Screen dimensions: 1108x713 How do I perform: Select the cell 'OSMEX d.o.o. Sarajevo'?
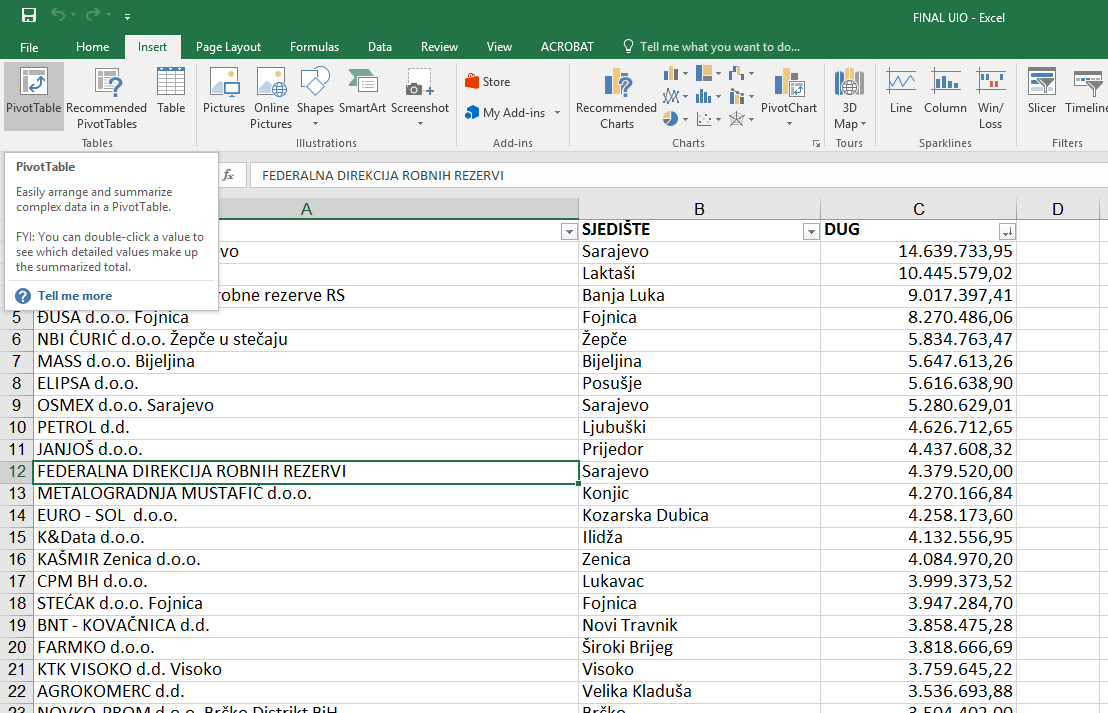pos(305,406)
